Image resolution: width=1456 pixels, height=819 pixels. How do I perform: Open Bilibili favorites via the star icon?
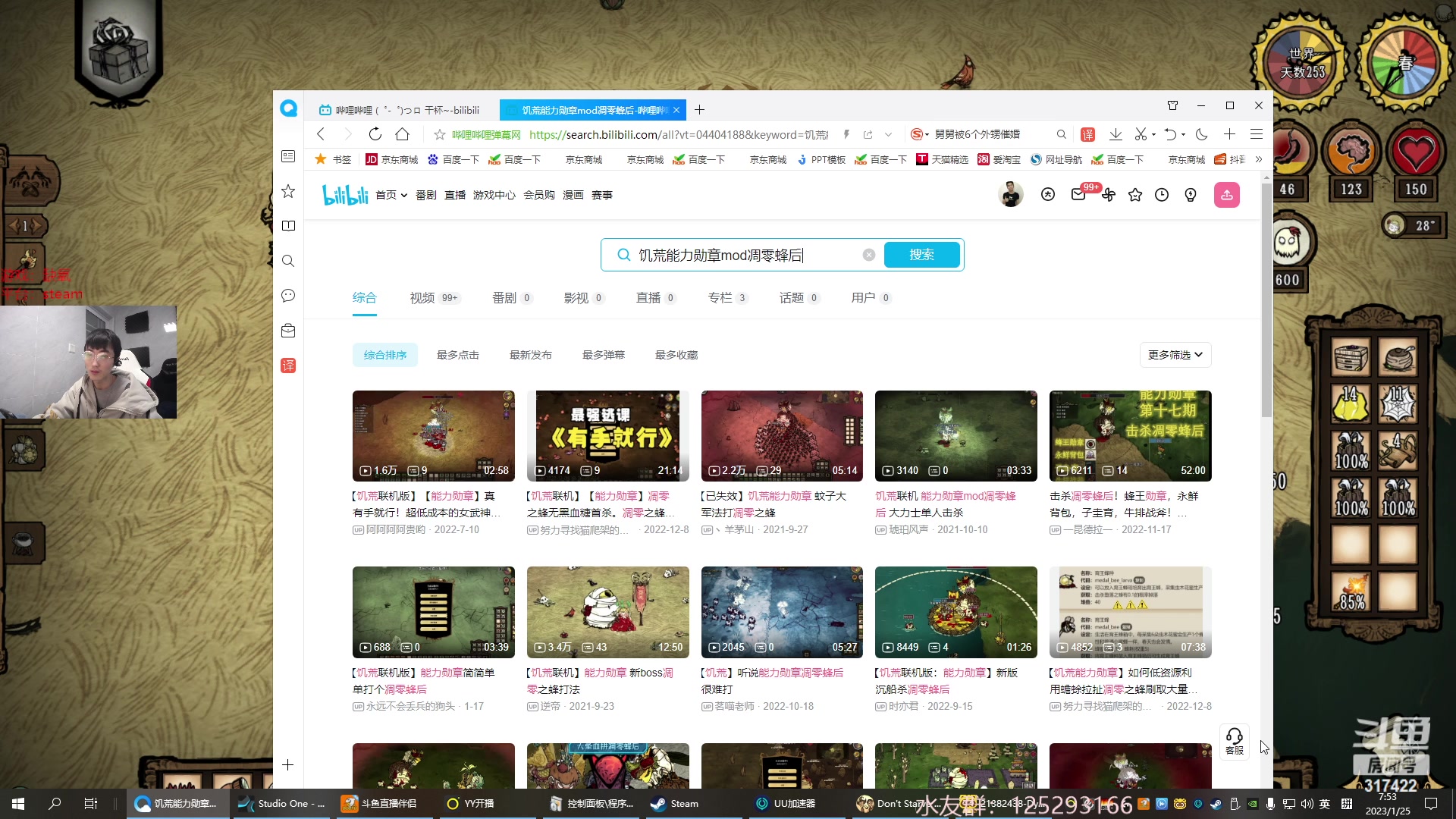(1135, 195)
